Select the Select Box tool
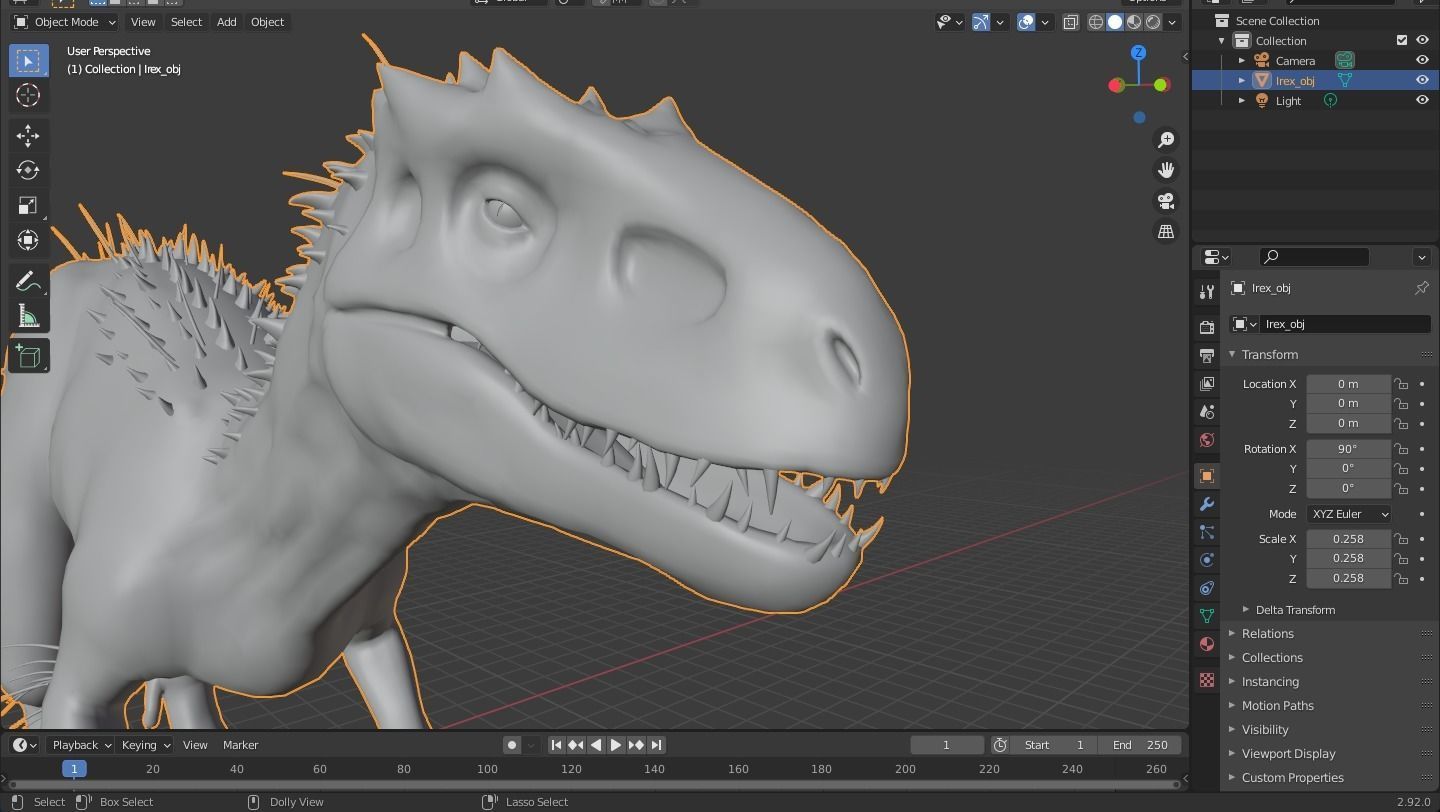 [x=29, y=61]
